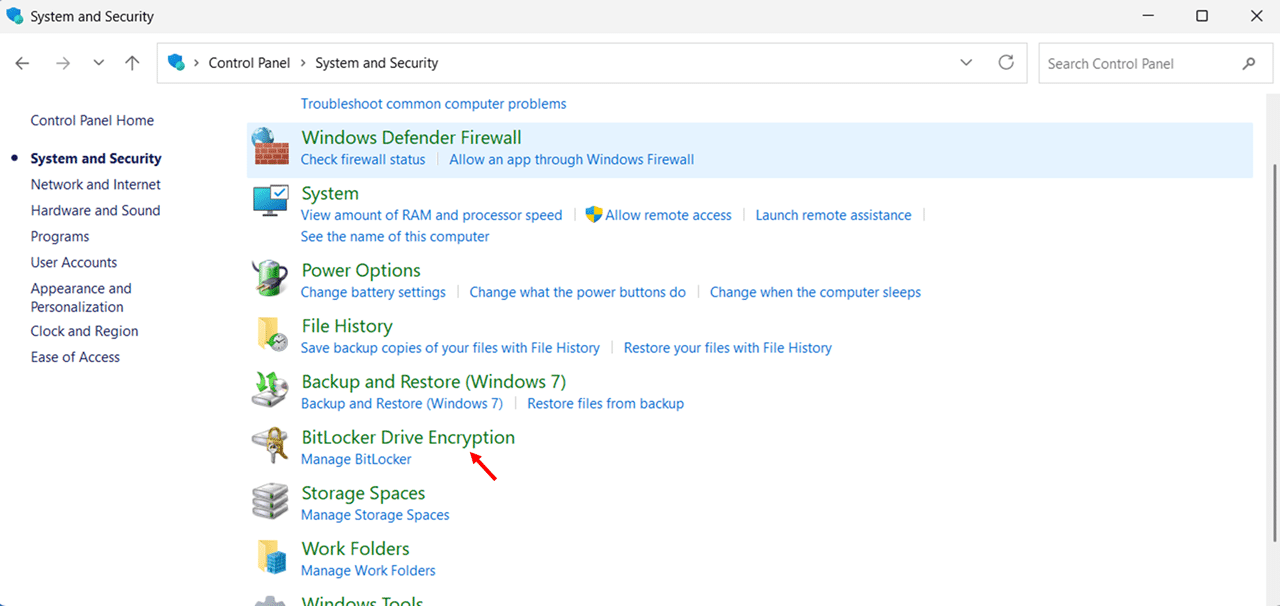
Task: Open User Accounts category in sidebar
Action: (74, 262)
